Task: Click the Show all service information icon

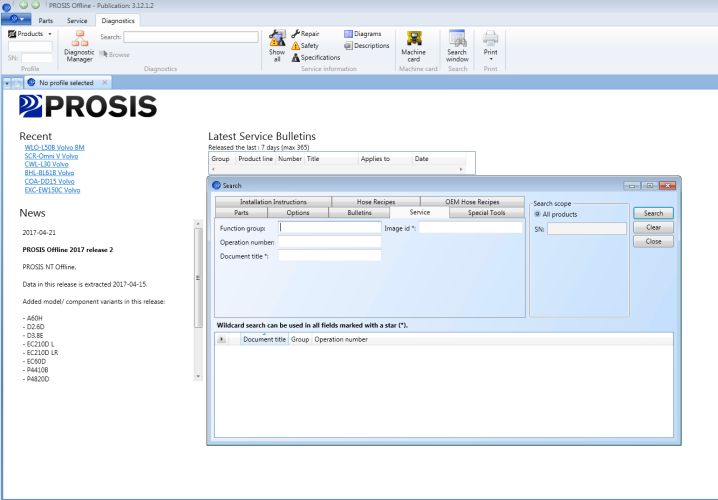Action: 277,45
